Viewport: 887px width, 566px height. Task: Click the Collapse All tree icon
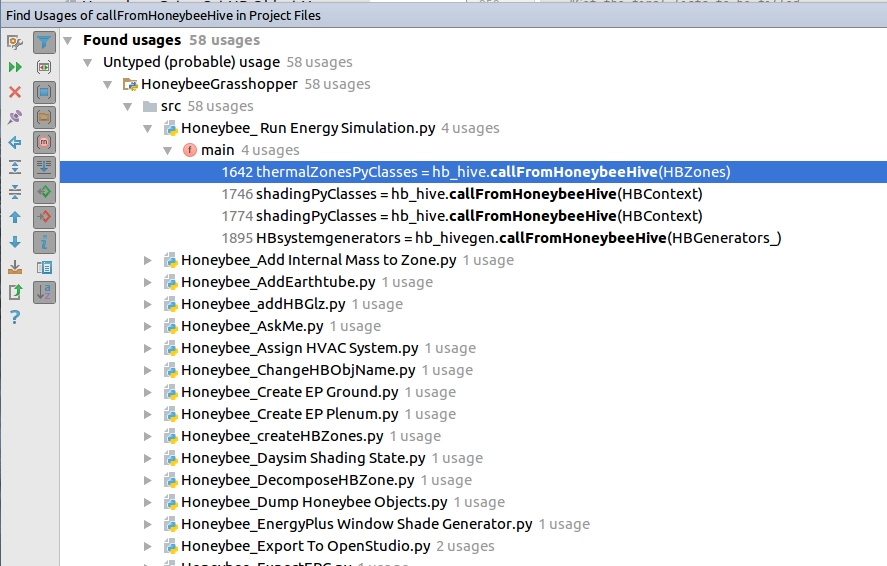pyautogui.click(x=15, y=192)
